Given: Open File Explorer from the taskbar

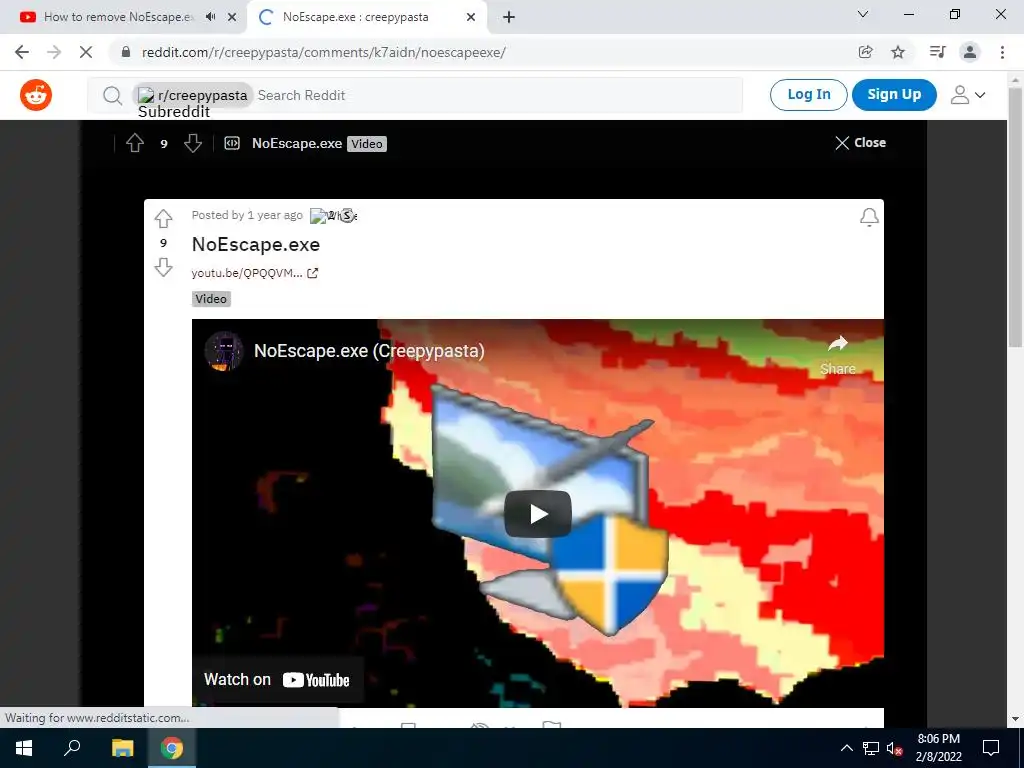Looking at the screenshot, I should [122, 748].
